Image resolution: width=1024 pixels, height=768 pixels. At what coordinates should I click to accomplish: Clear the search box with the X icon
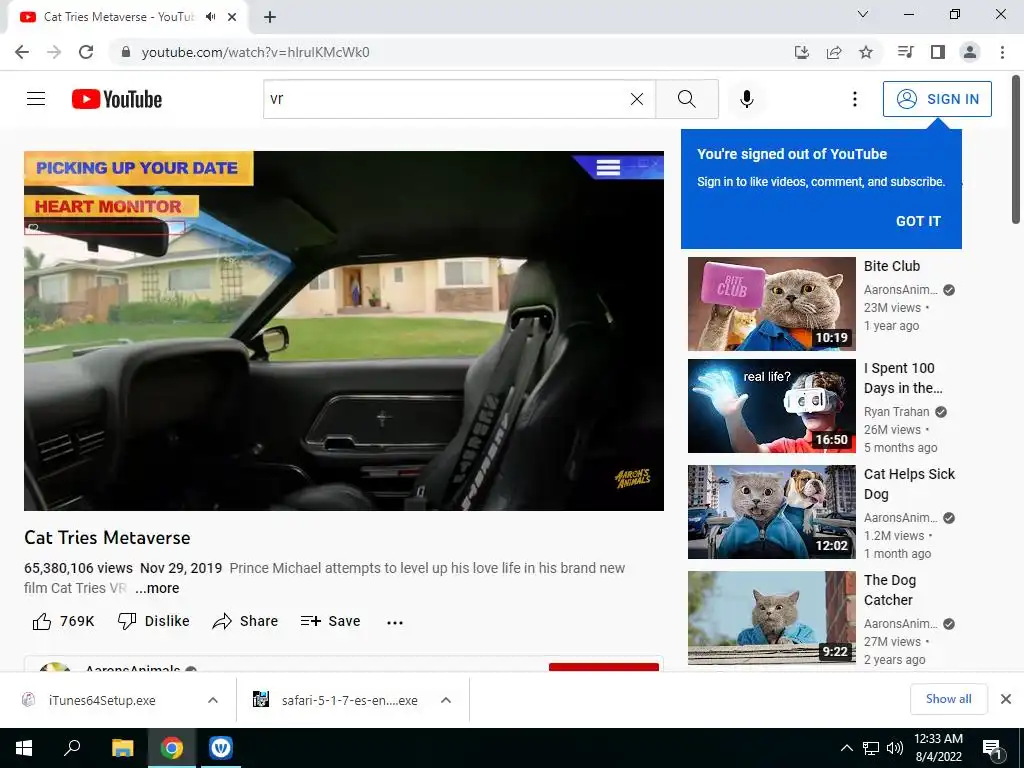637,99
